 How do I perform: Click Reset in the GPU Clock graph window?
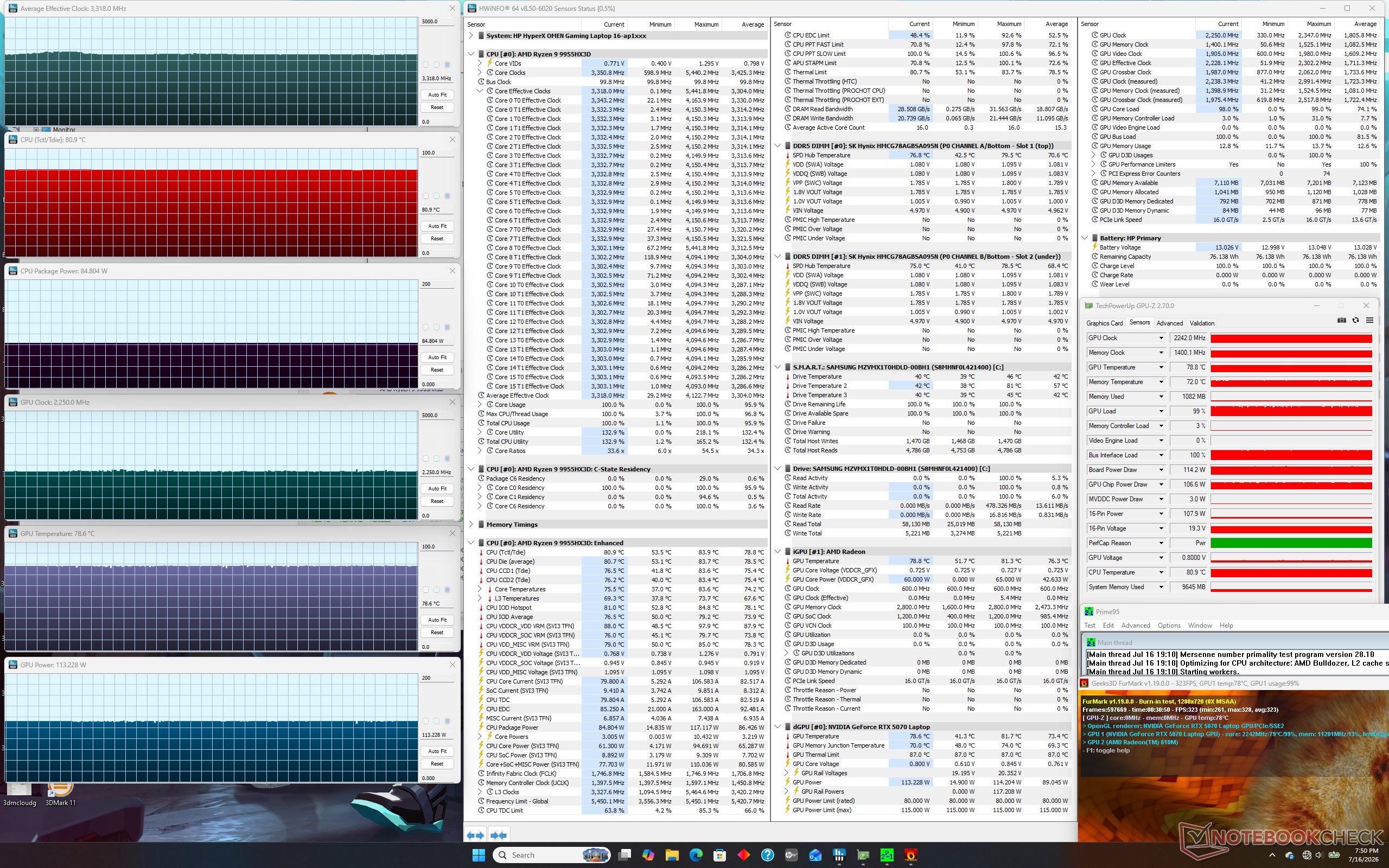coord(437,501)
